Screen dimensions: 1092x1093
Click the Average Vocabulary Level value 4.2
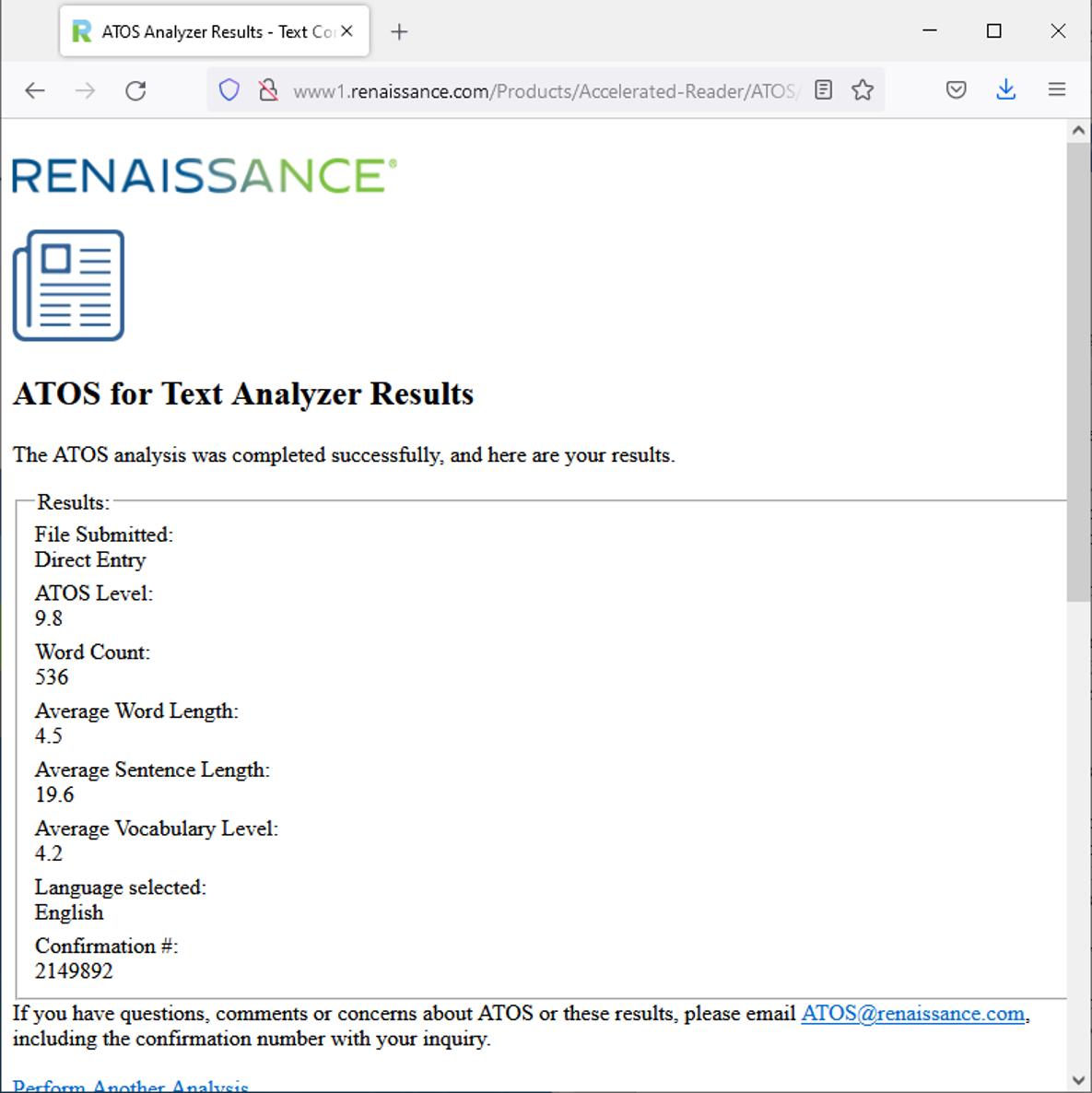pos(49,853)
